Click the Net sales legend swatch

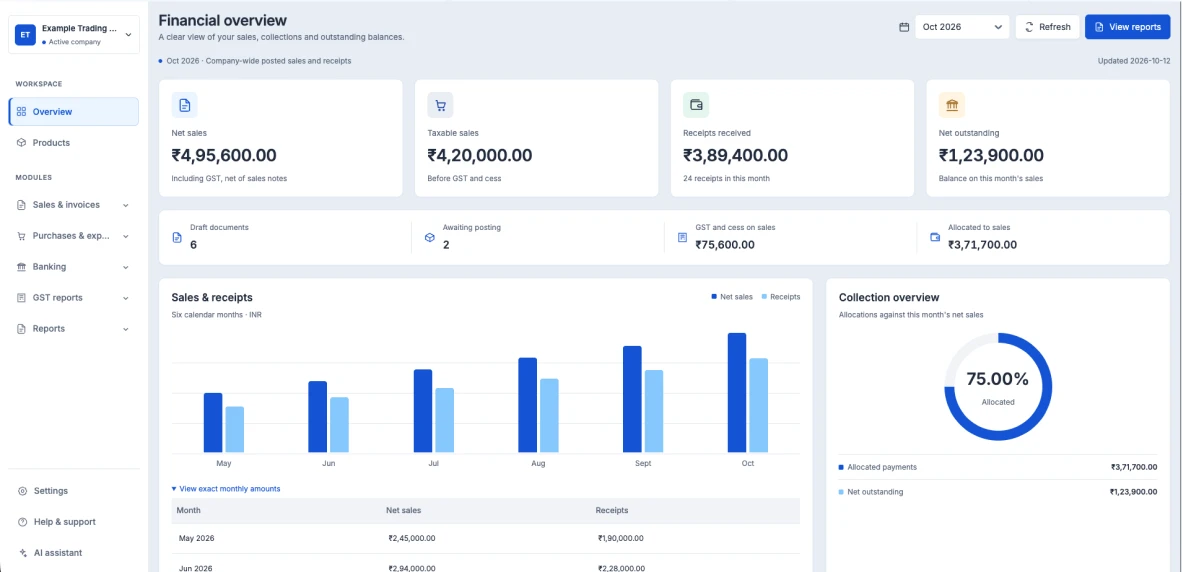coord(714,297)
